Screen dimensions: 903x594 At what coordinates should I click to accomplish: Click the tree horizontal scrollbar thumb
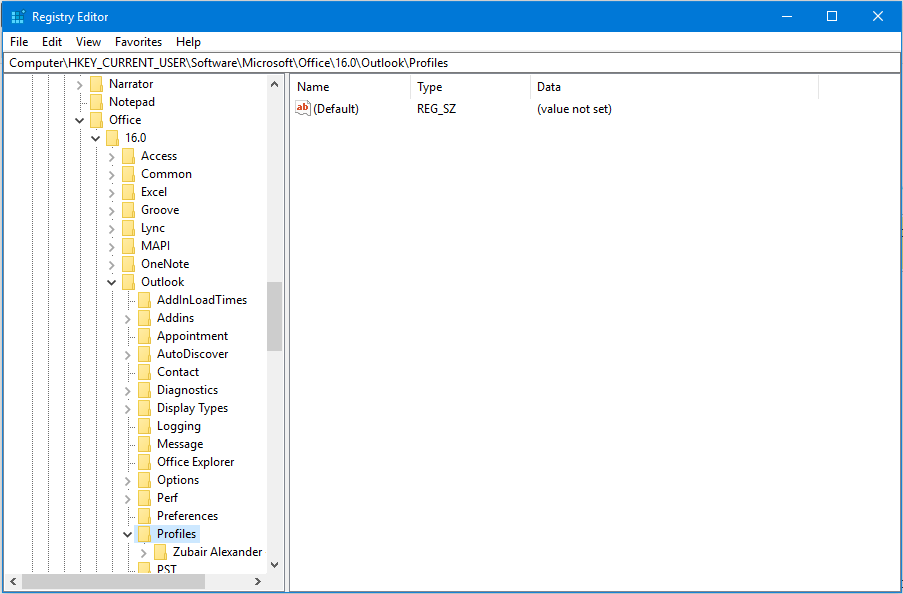(x=113, y=582)
